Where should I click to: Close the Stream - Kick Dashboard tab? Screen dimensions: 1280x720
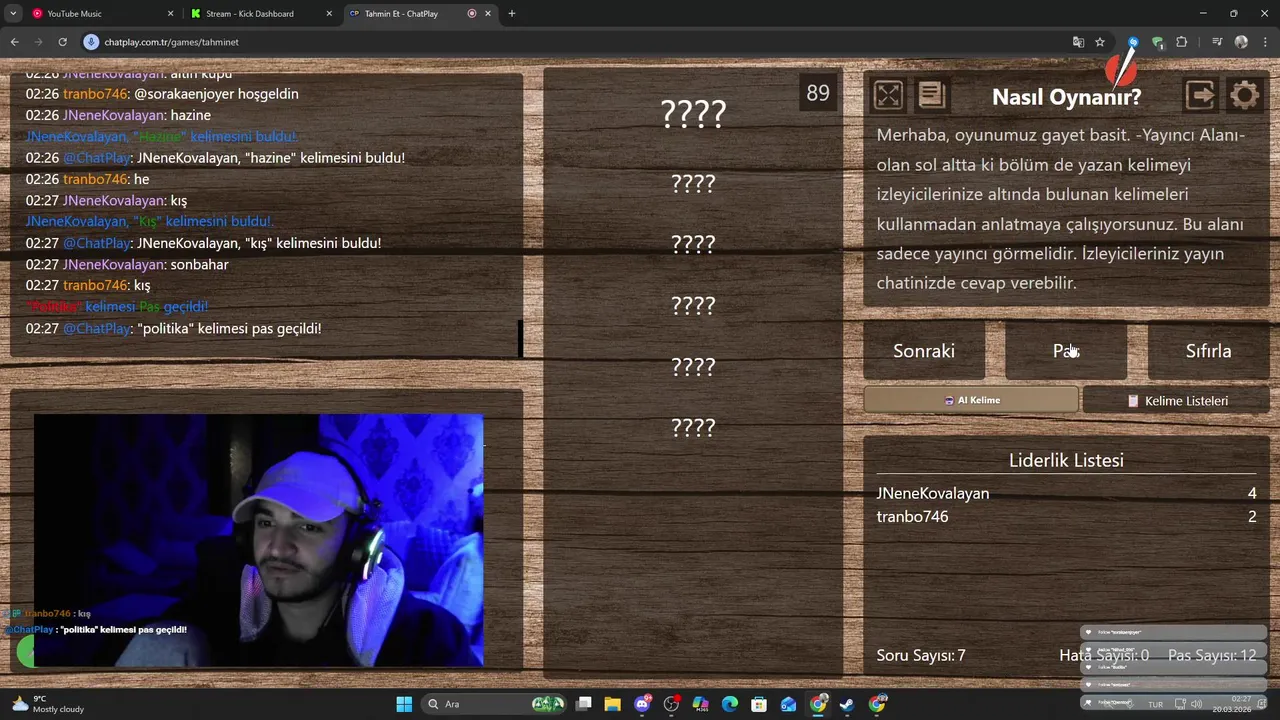(x=330, y=14)
